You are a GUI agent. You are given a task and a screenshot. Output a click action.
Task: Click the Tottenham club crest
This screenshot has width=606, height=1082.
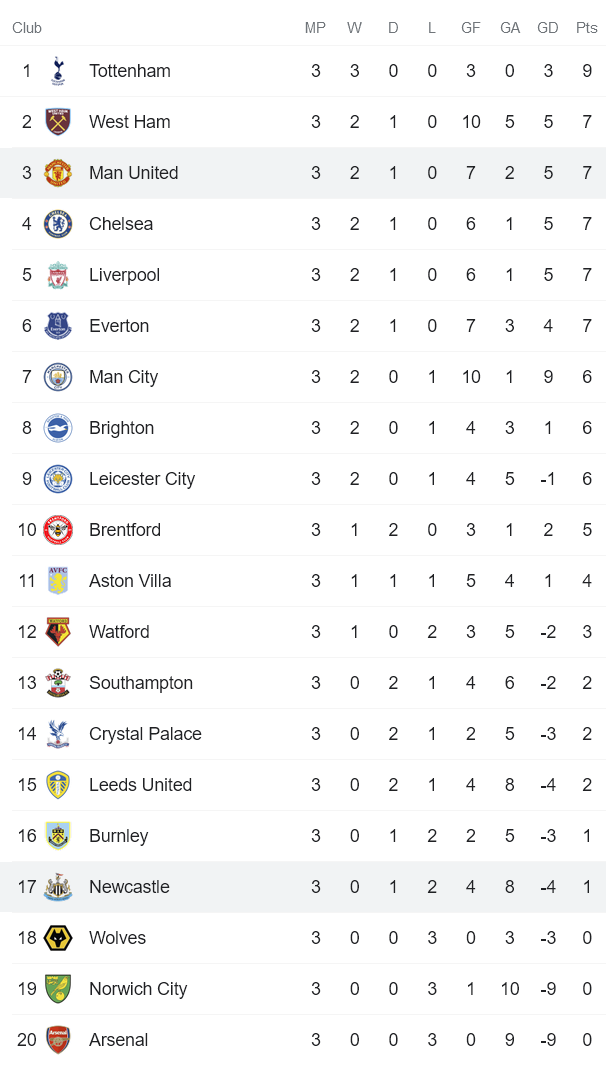pos(57,71)
